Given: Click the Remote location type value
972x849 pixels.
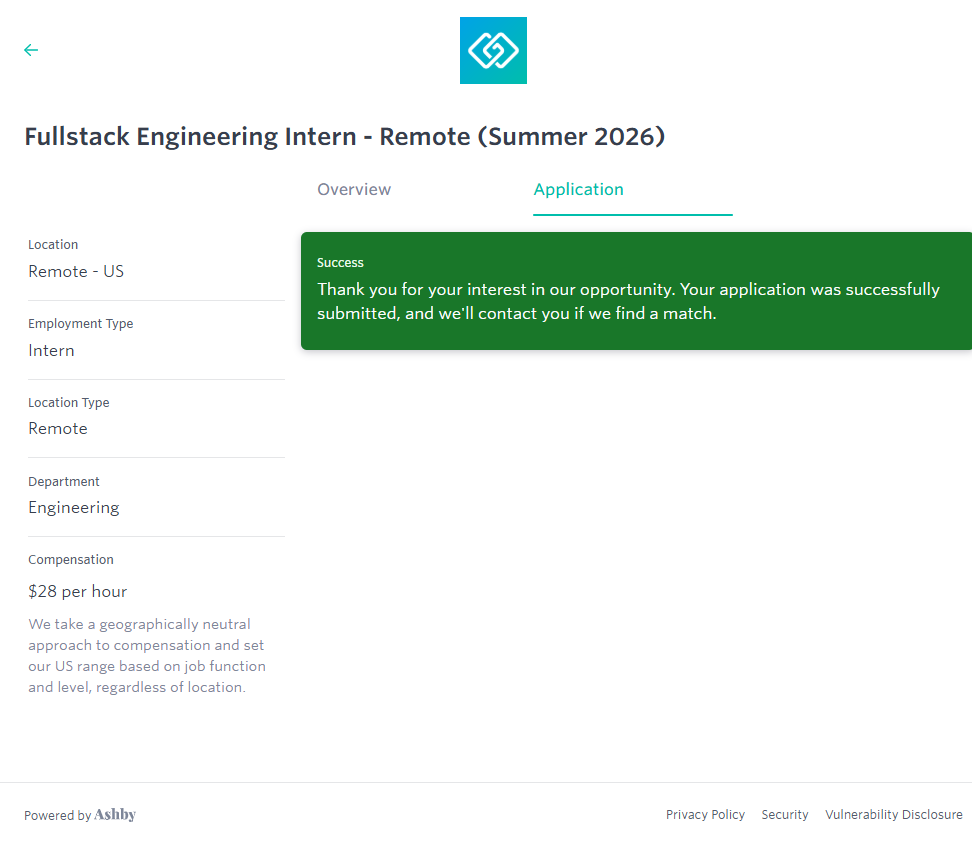Looking at the screenshot, I should [x=58, y=428].
